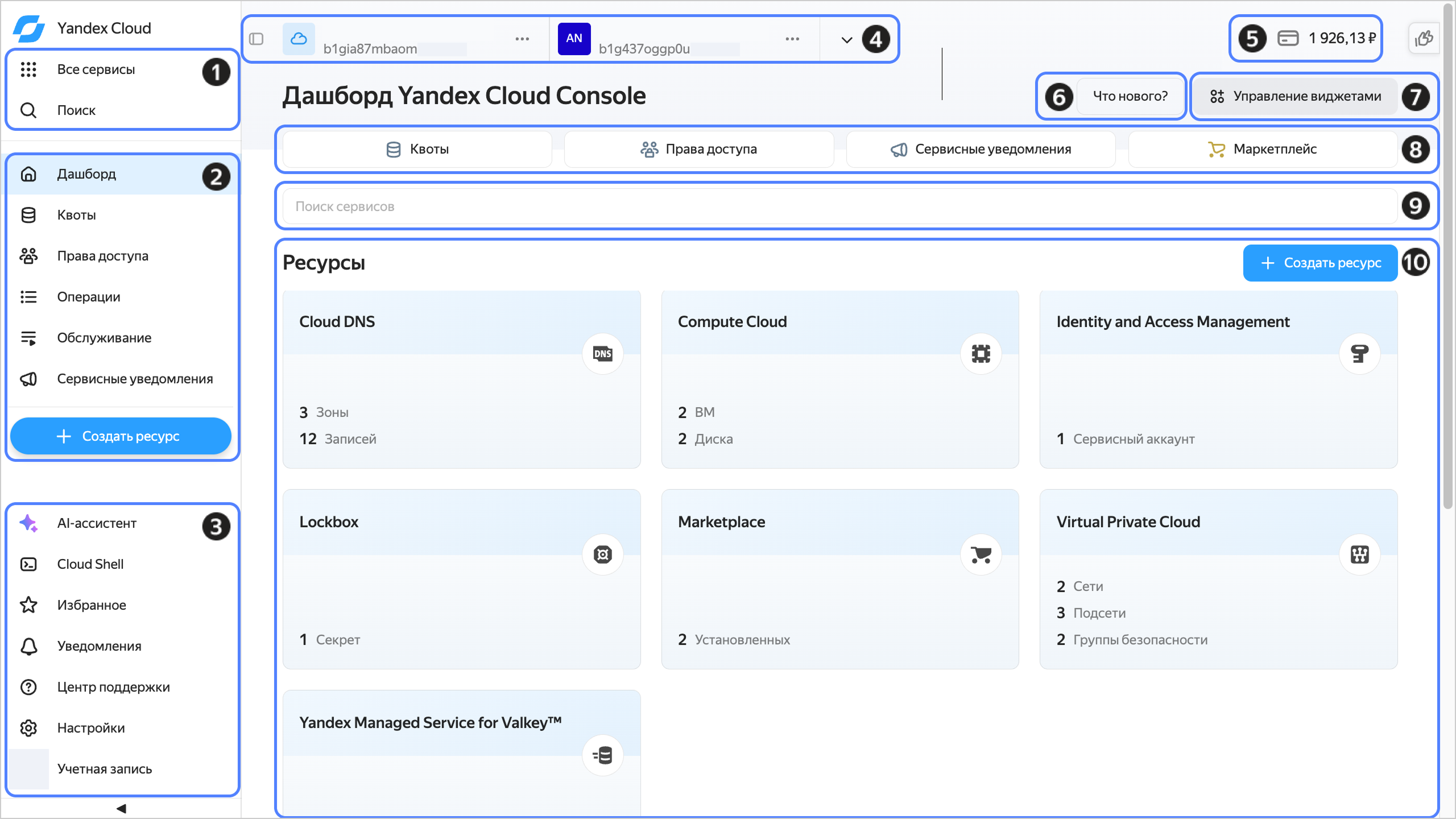Viewport: 1456px width, 819px height.
Task: Select the Сервисные уведомления quick tile
Action: [981, 149]
